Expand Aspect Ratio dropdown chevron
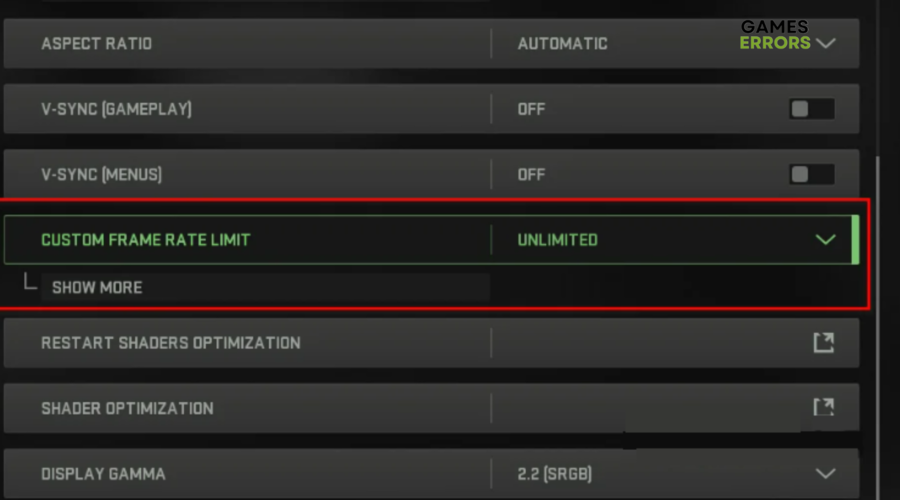The image size is (900, 500). pos(825,44)
